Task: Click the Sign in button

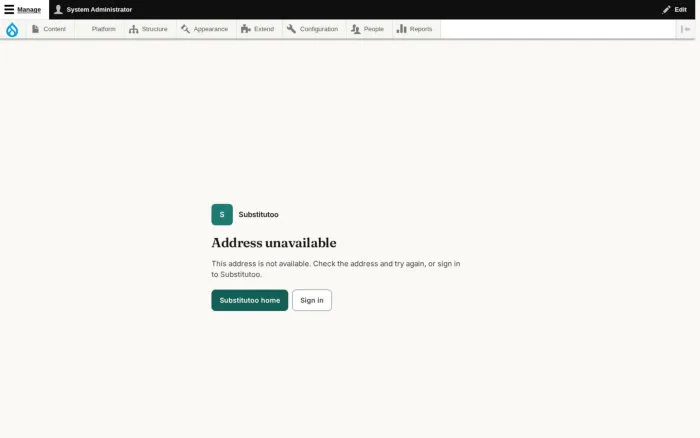Action: tap(312, 300)
